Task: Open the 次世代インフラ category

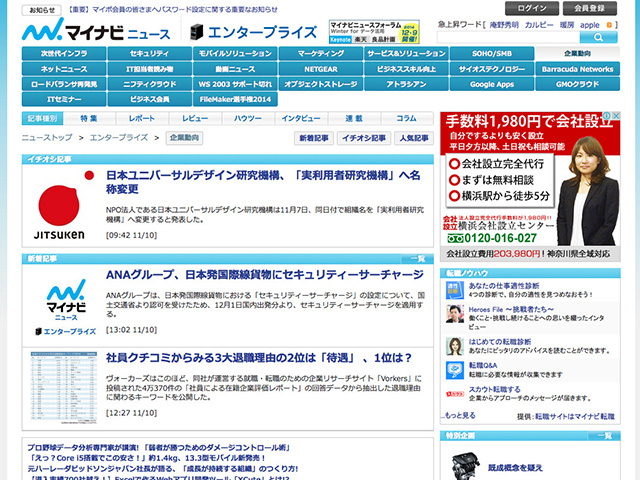Action: click(64, 53)
